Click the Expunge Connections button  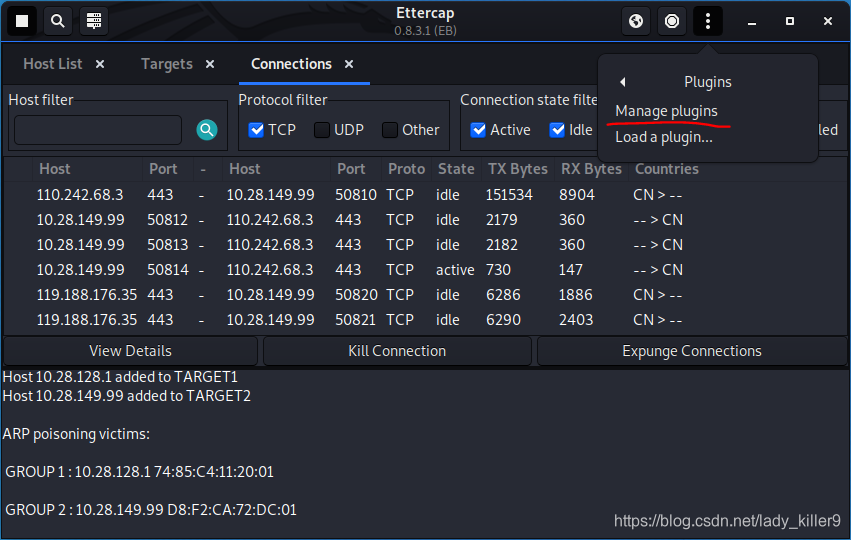(692, 351)
